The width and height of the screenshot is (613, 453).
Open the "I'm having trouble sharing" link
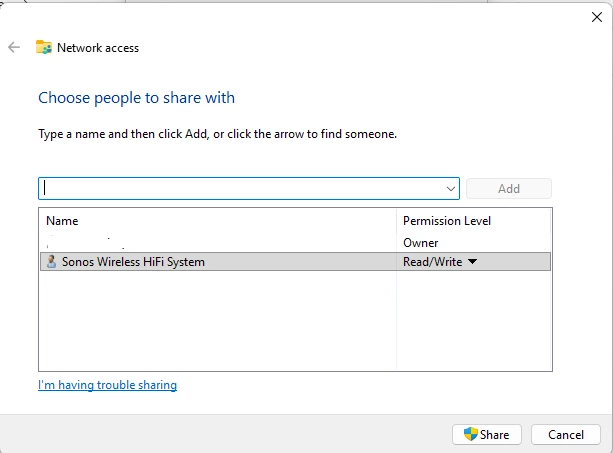tap(107, 385)
